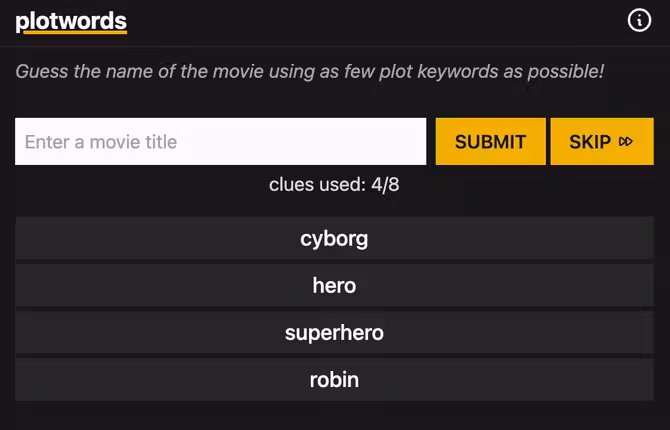This screenshot has width=670, height=430.
Task: Tap the word "robin" in the last clue
Action: pyautogui.click(x=334, y=380)
